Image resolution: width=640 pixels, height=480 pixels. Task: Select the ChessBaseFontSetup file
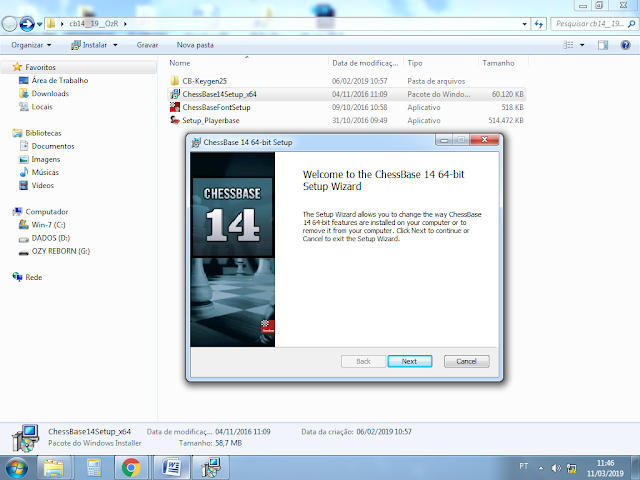216,107
